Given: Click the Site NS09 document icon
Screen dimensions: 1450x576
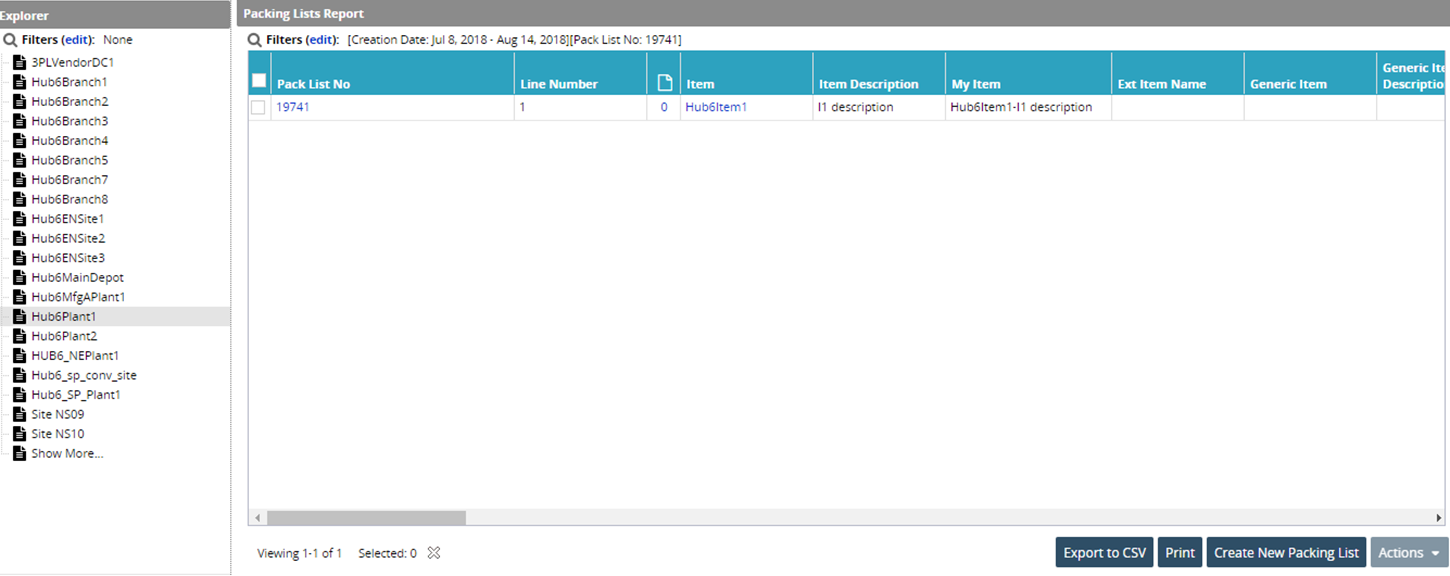Looking at the screenshot, I should tap(19, 414).
